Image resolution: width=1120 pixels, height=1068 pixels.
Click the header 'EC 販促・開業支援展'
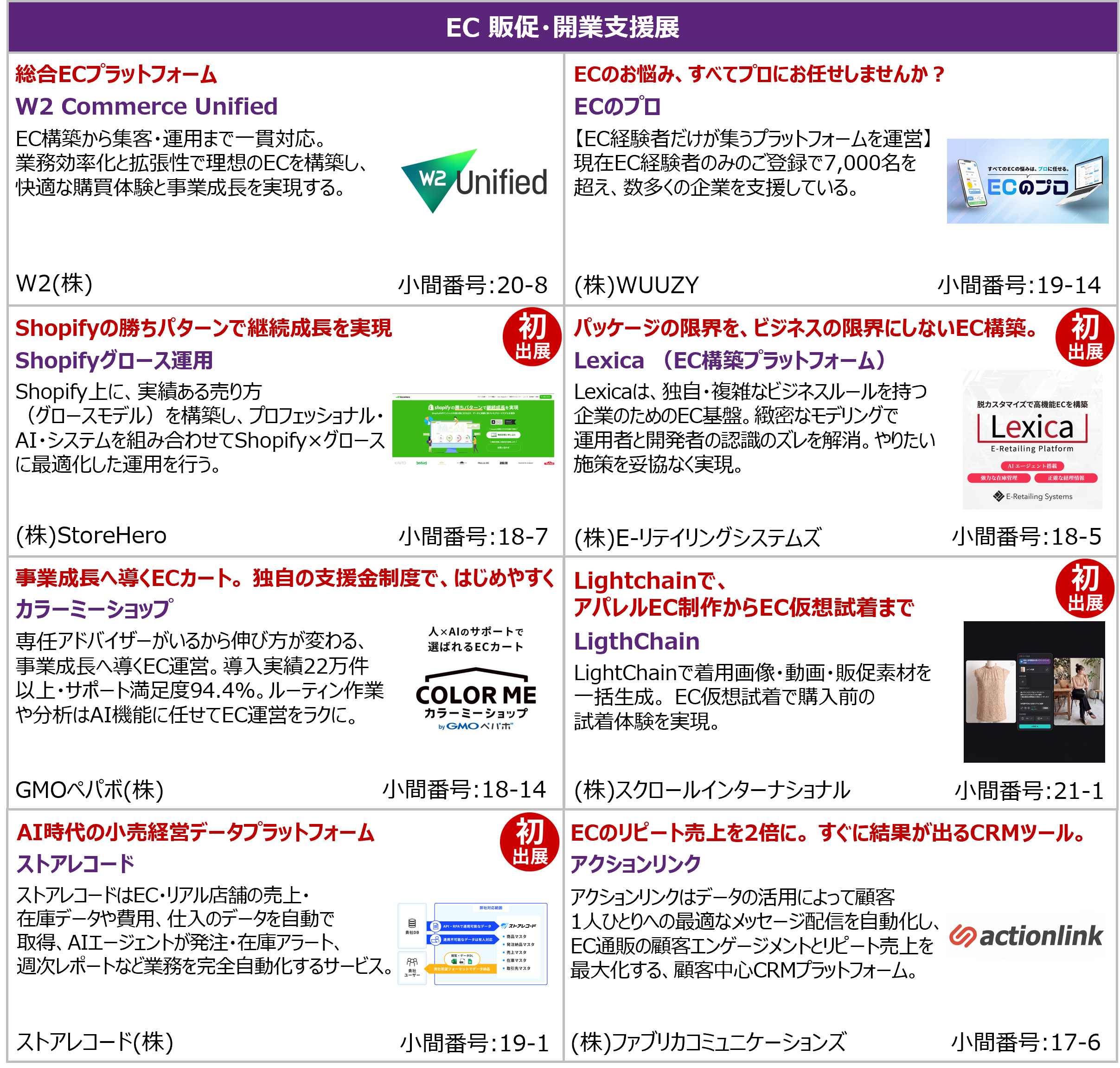pyautogui.click(x=562, y=27)
